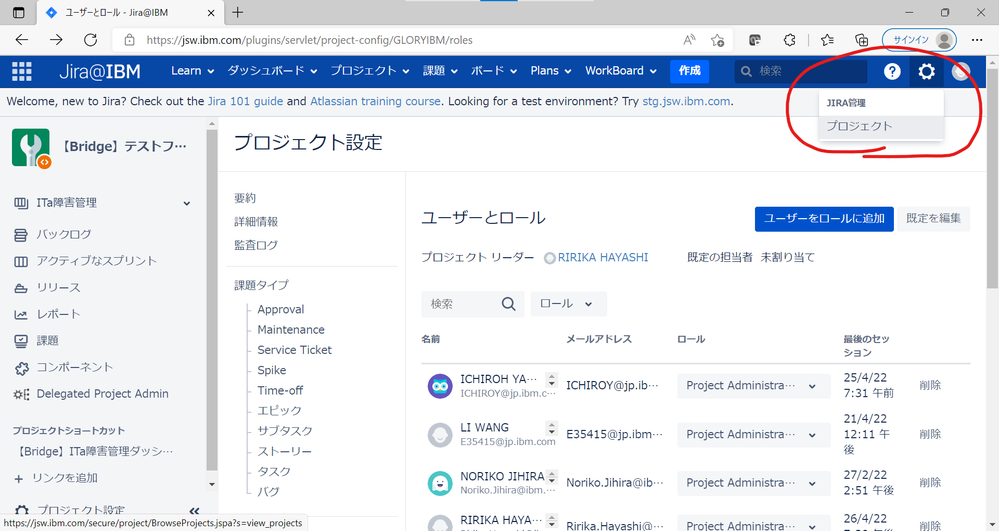Open the ボード menu
The height and width of the screenshot is (531, 999).
[494, 71]
